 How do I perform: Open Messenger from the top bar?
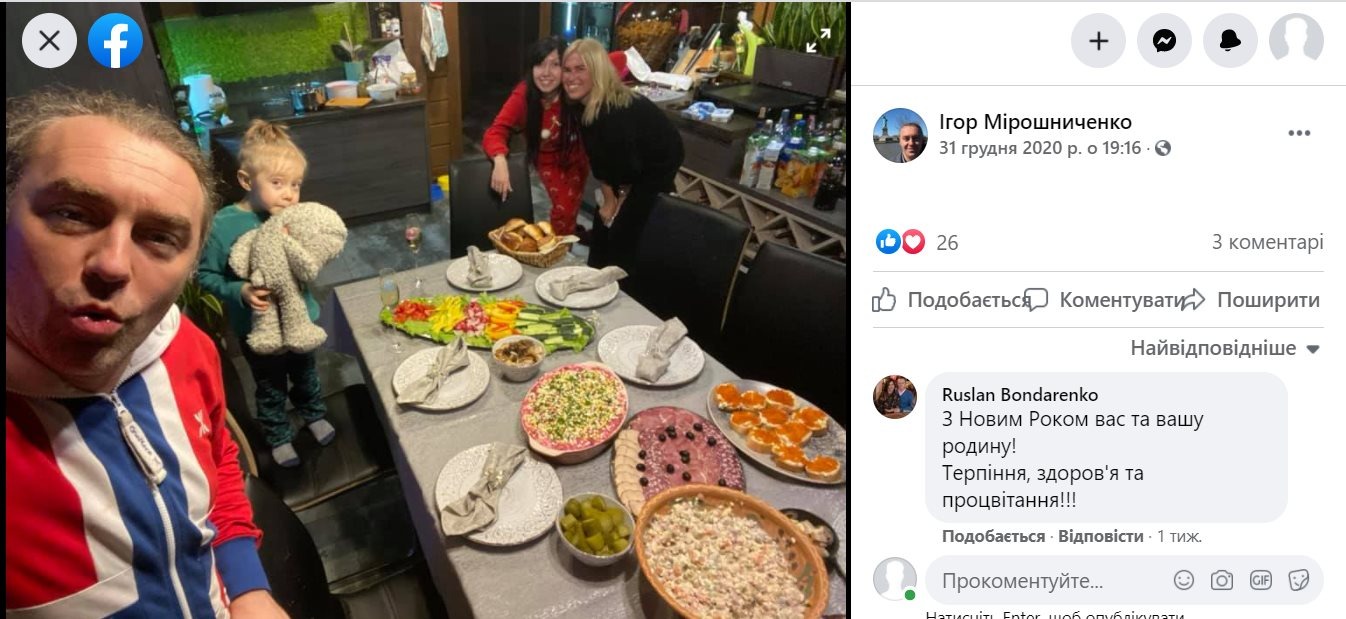tap(1164, 41)
